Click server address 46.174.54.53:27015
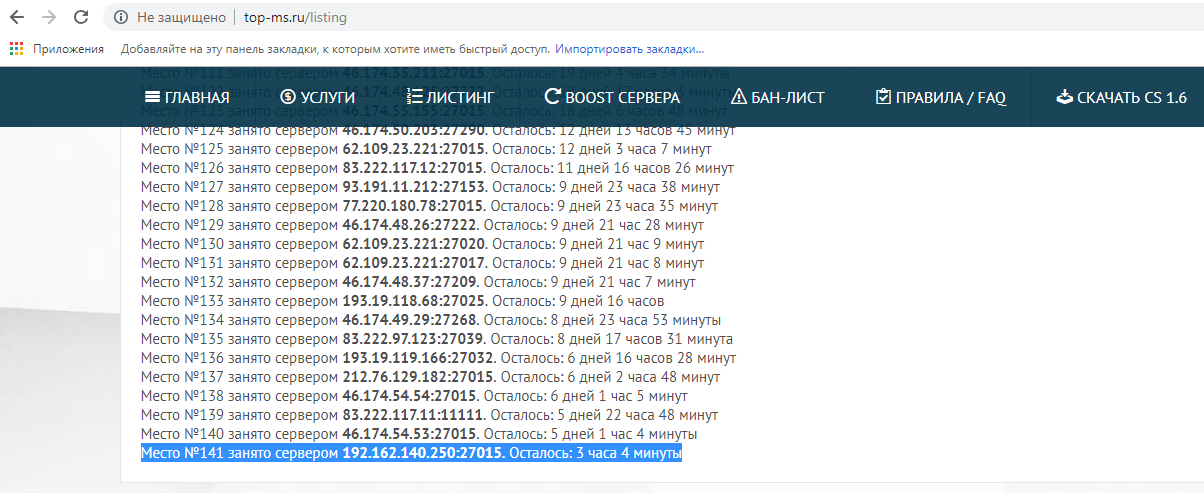 (410, 434)
